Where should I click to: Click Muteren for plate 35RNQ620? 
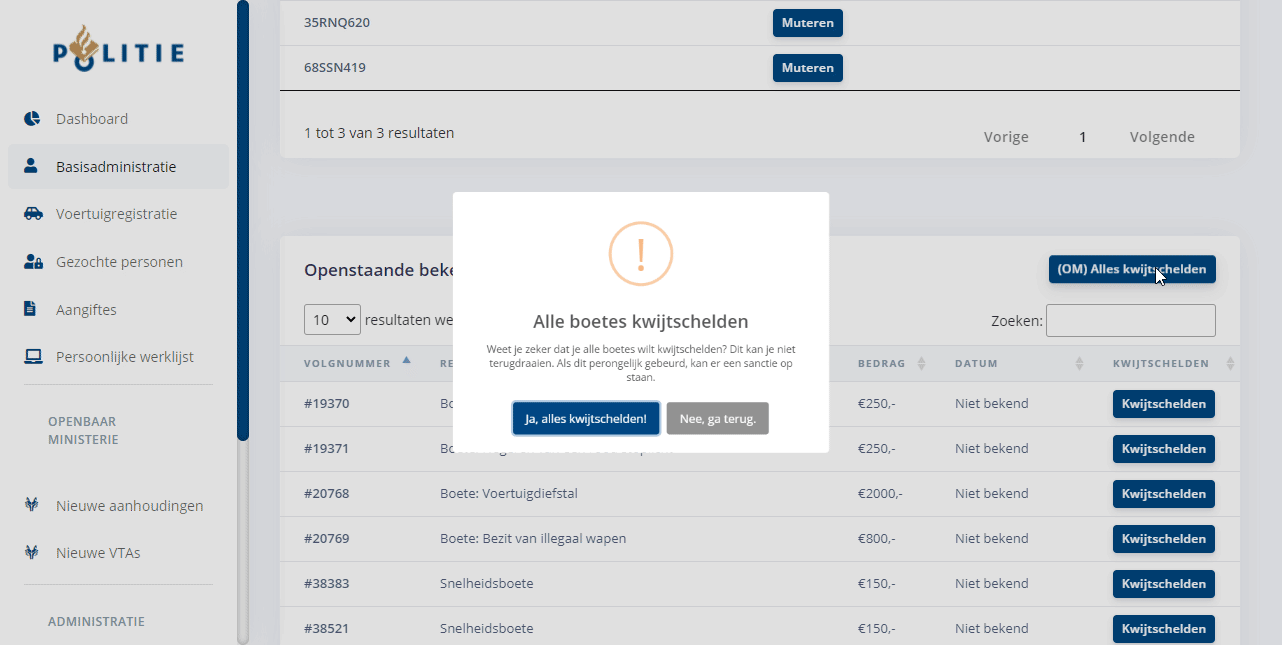(x=807, y=23)
